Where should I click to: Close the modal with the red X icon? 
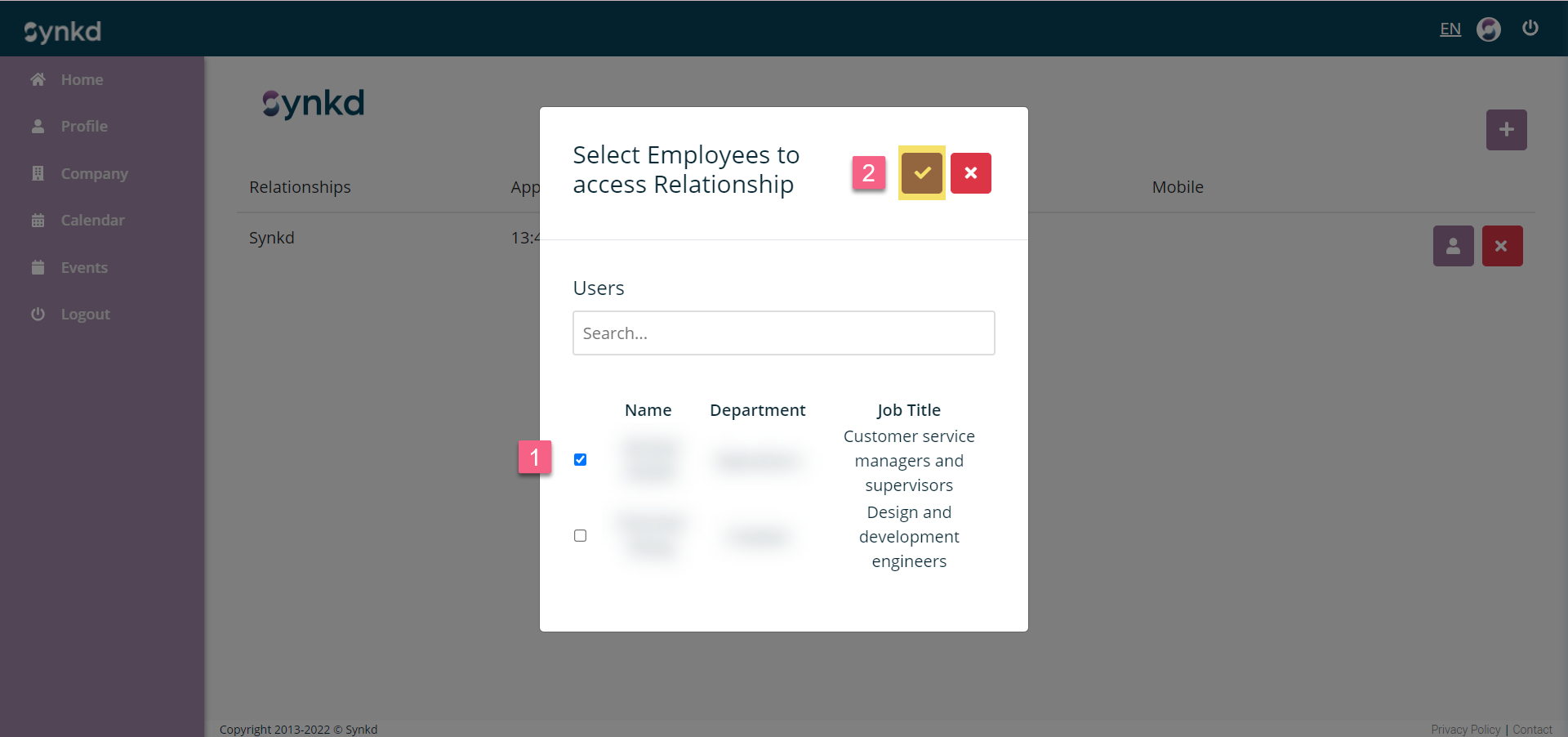(970, 172)
